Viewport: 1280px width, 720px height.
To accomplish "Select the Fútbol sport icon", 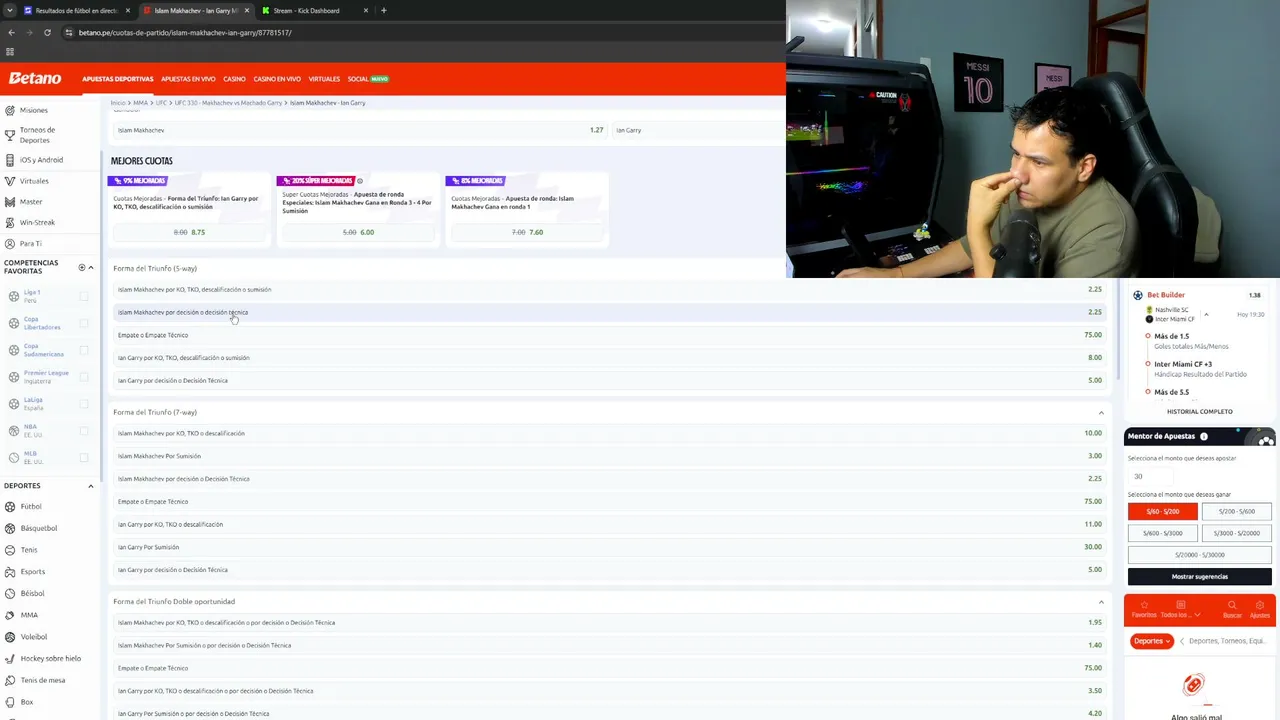I will click(10, 507).
